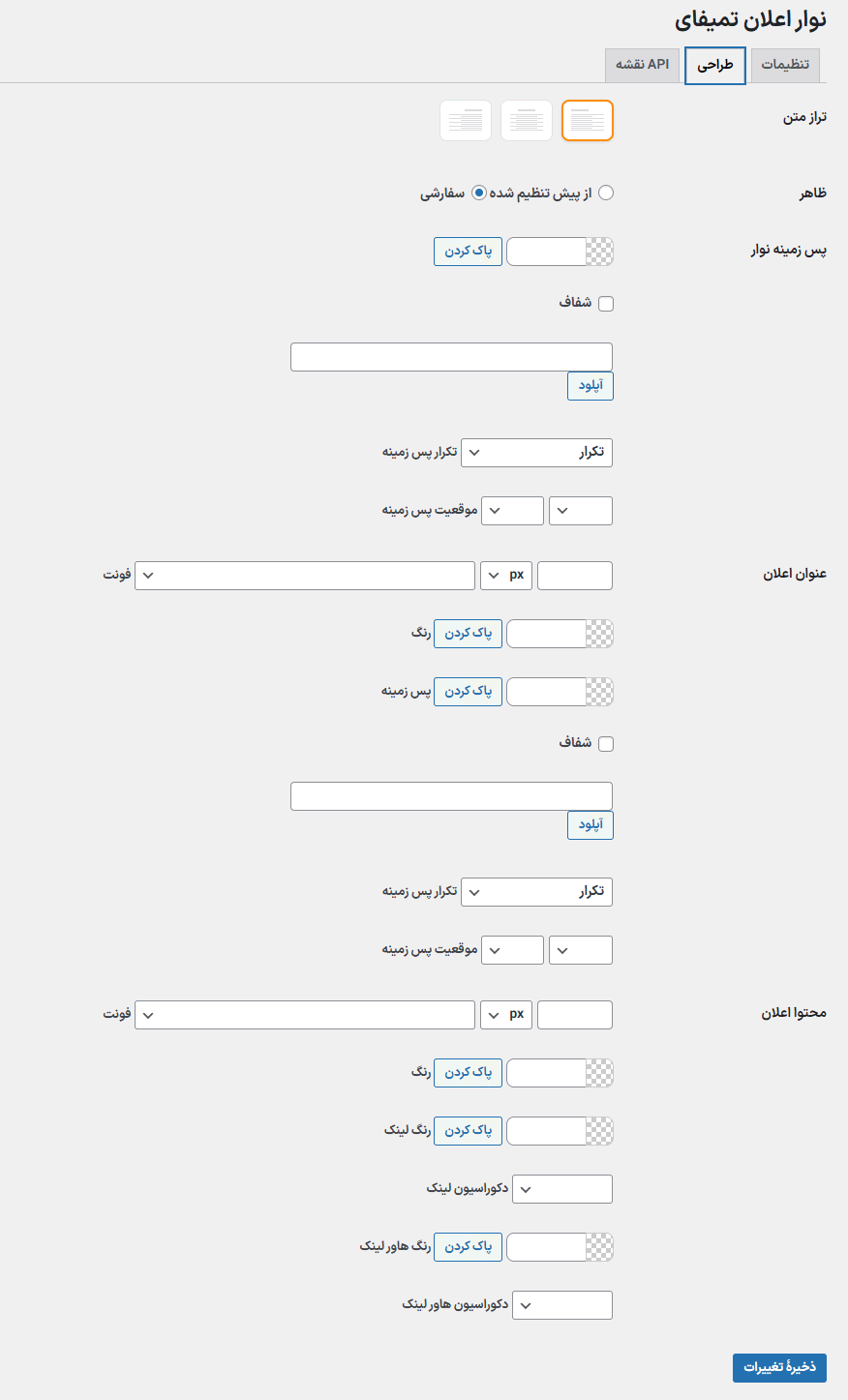Click the bar background color swatch

pos(600,252)
